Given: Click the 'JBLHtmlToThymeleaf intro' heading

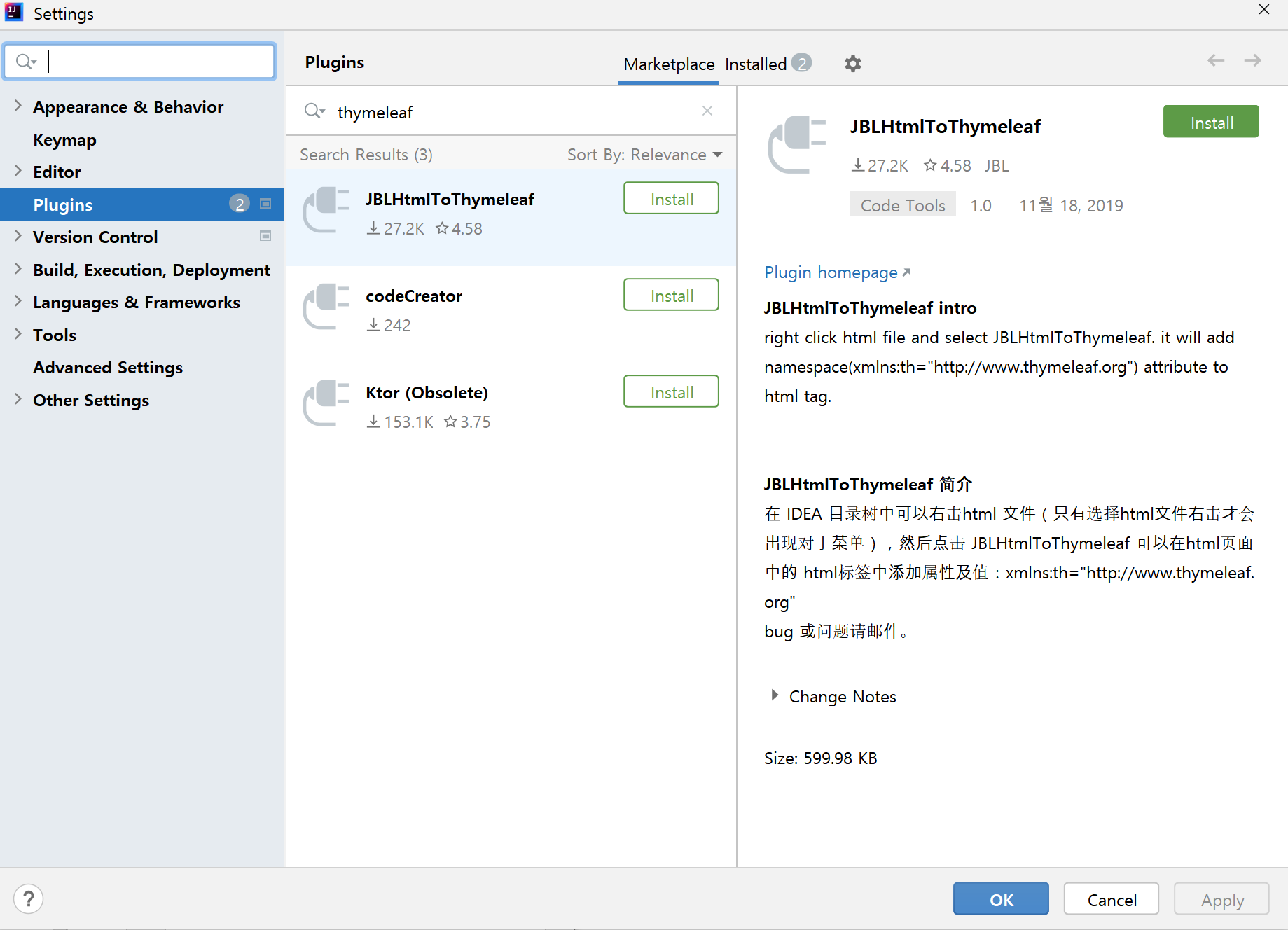Looking at the screenshot, I should pyautogui.click(x=870, y=308).
